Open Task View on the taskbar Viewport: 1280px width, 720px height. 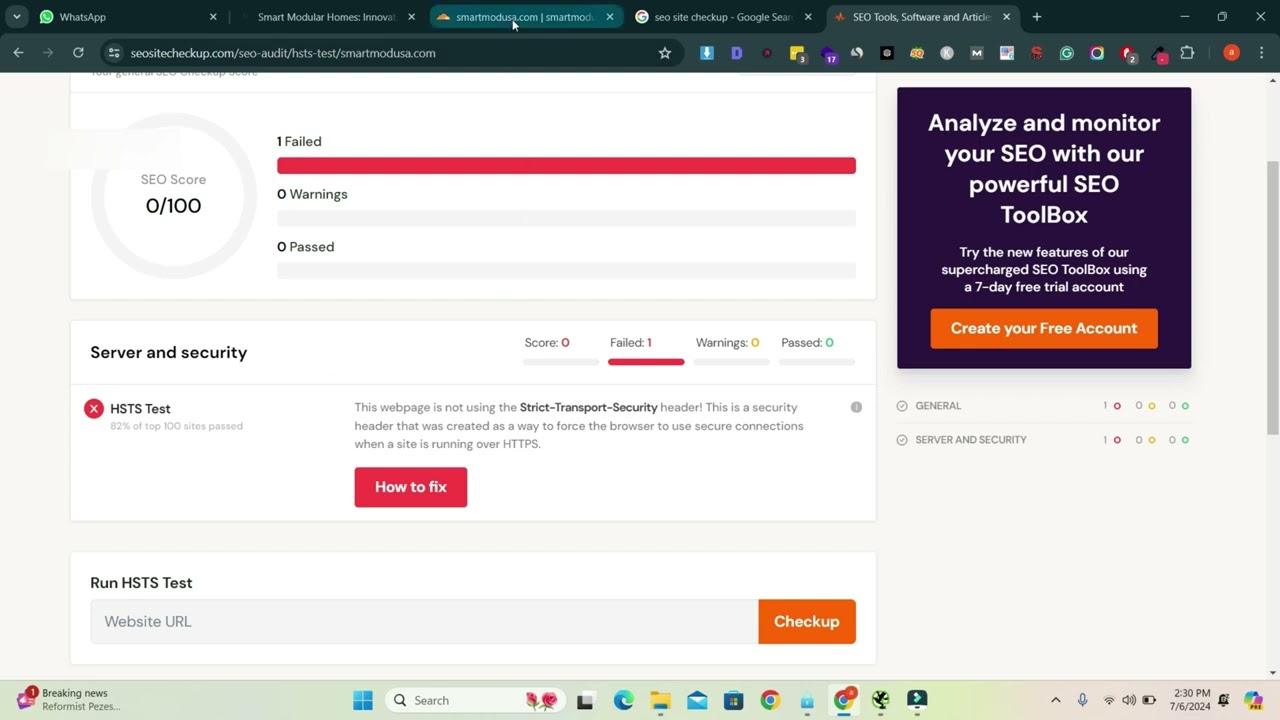[585, 700]
